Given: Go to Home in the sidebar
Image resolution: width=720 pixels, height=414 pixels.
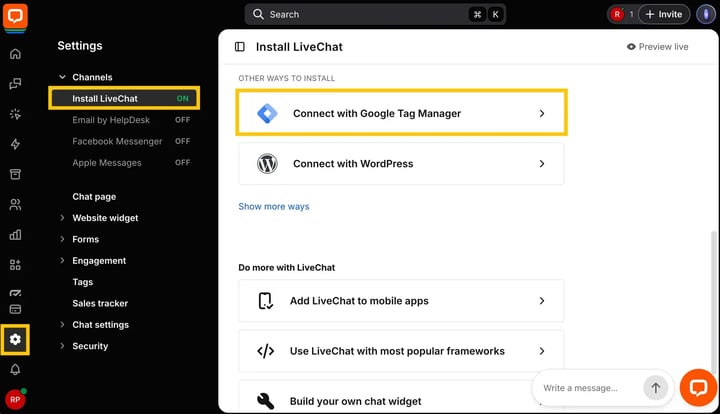Looking at the screenshot, I should (15, 54).
